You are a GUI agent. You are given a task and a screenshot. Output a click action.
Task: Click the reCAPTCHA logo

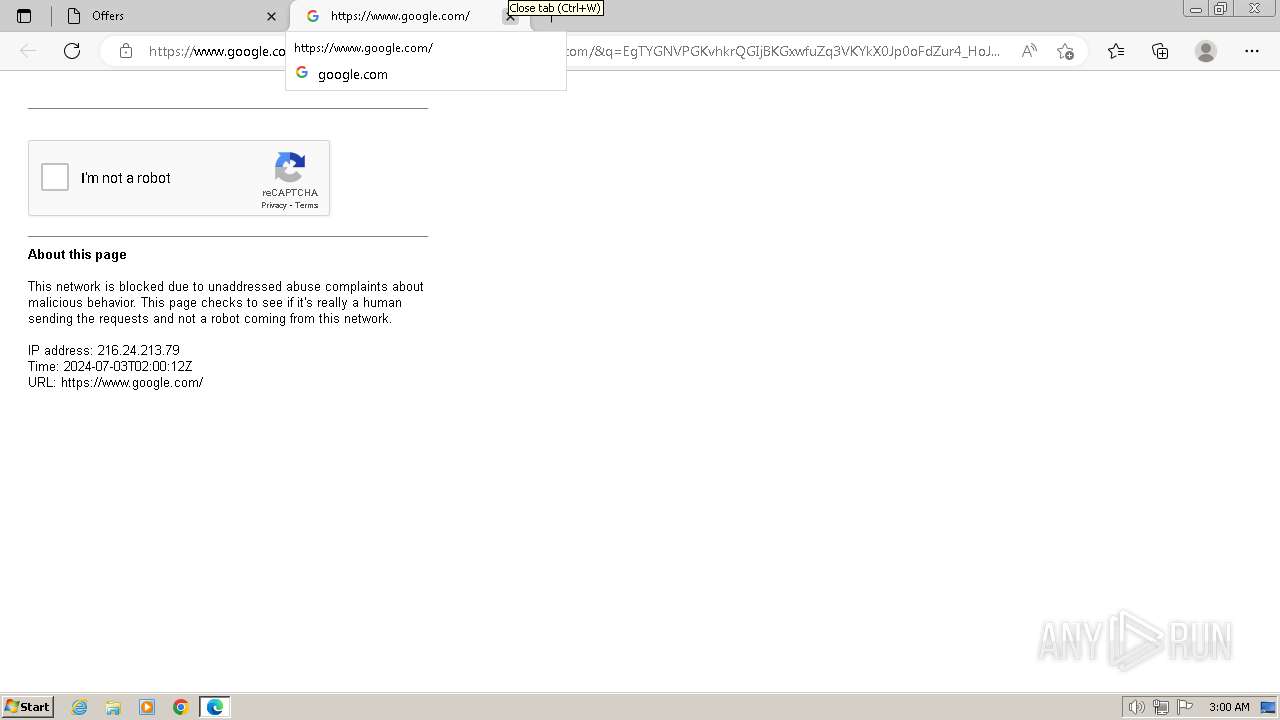pyautogui.click(x=290, y=167)
